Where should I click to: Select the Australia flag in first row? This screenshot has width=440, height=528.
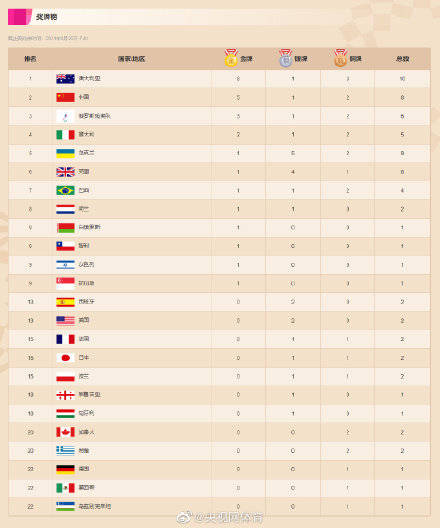[65, 78]
